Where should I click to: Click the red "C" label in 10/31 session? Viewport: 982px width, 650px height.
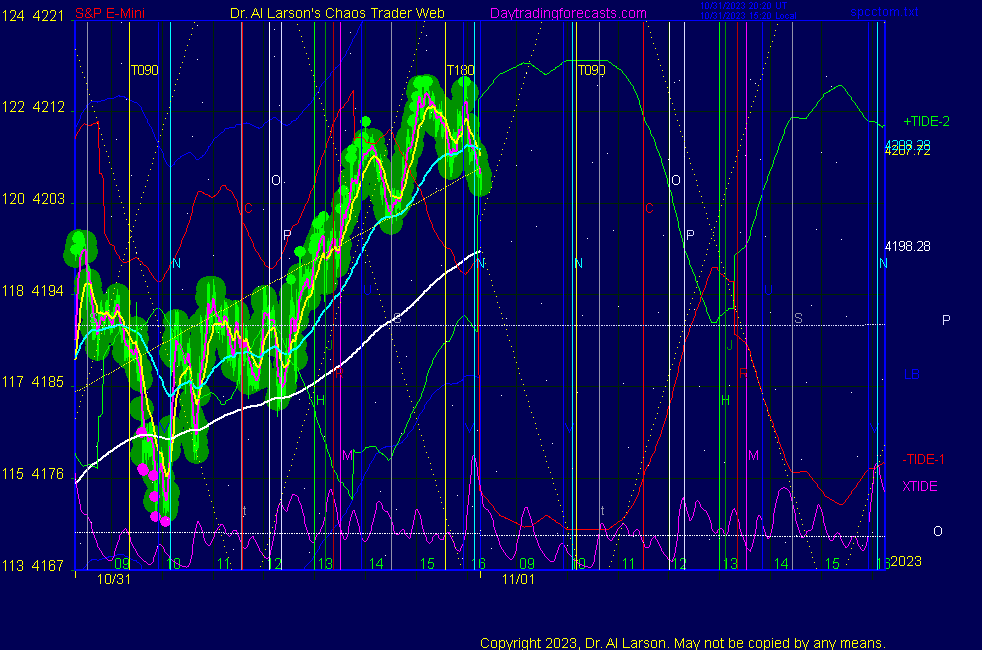point(249,209)
